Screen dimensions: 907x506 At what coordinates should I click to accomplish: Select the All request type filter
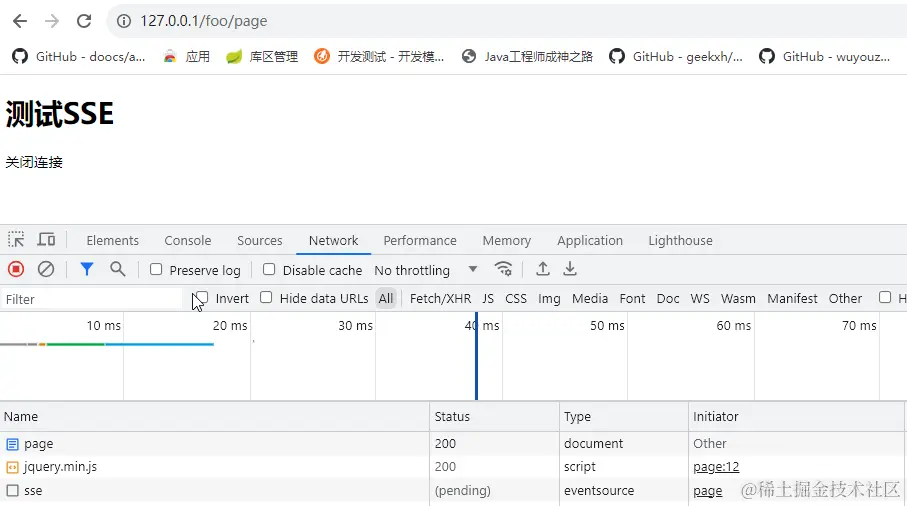(386, 298)
